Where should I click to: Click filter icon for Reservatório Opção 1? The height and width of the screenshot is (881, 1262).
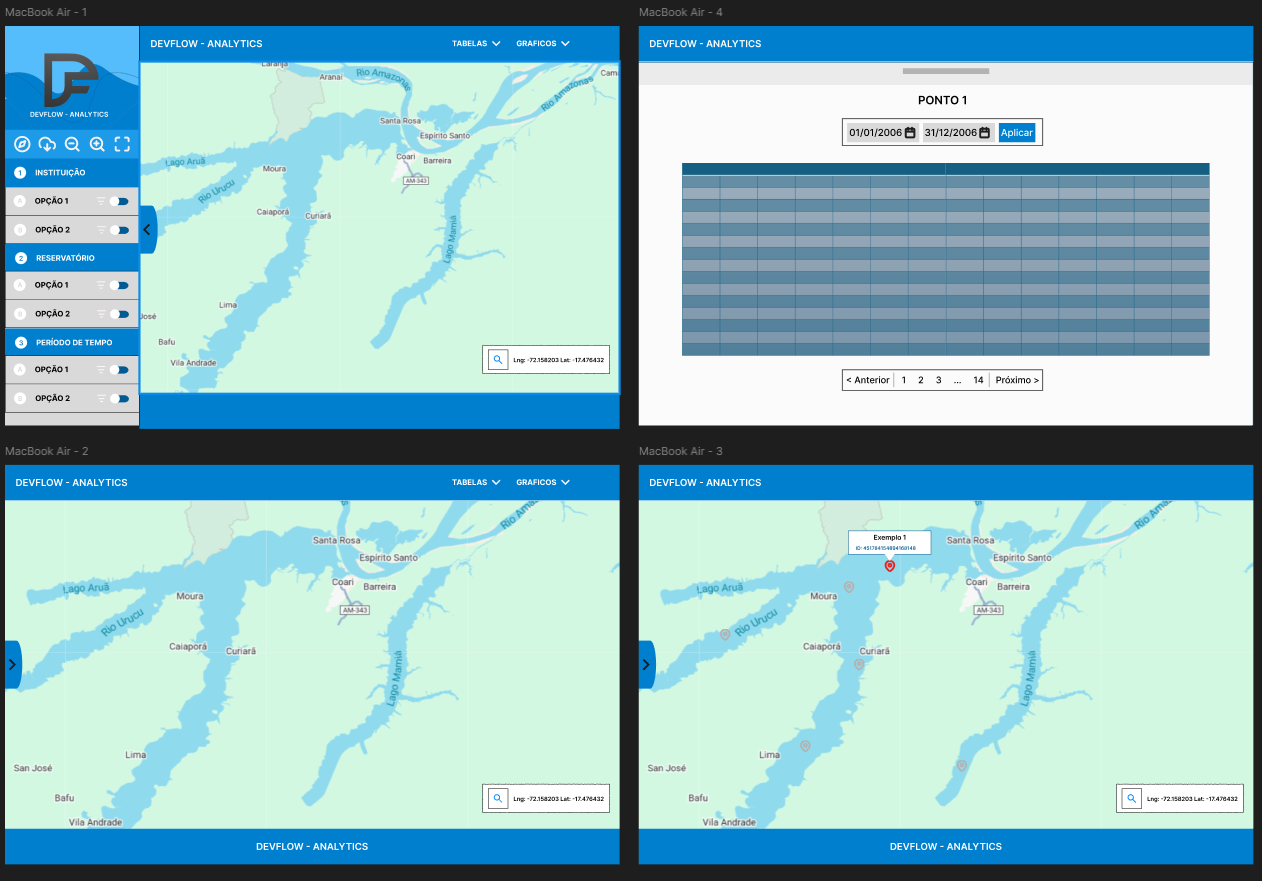tap(100, 285)
